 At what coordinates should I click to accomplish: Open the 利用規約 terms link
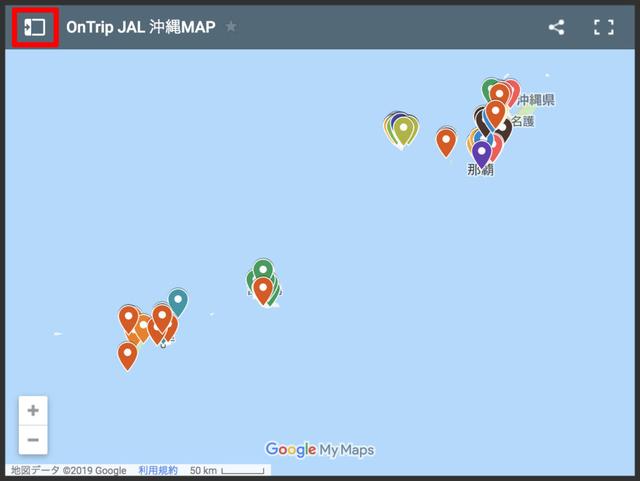click(158, 470)
